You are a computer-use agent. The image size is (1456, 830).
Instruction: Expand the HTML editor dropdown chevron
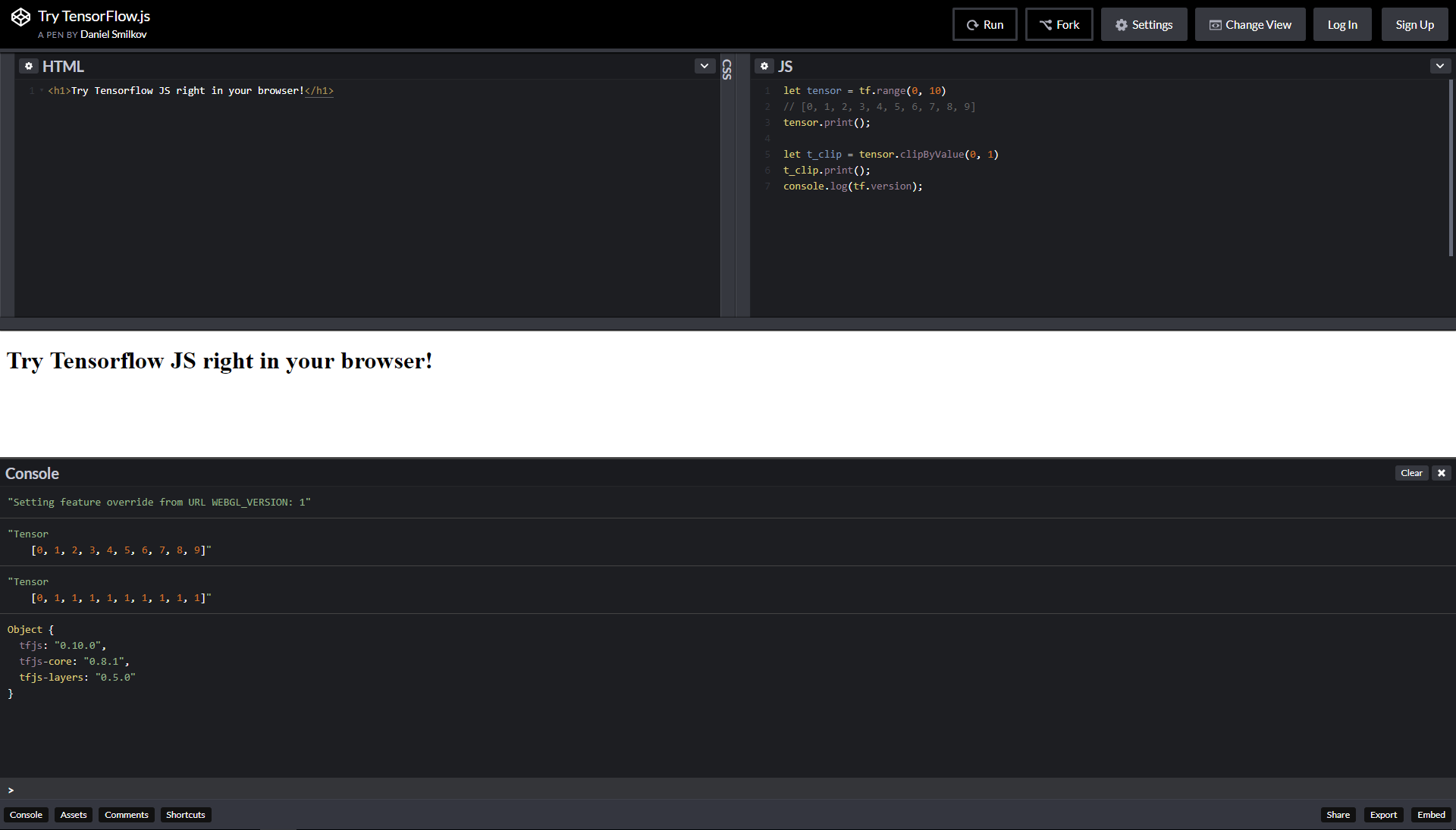point(704,66)
